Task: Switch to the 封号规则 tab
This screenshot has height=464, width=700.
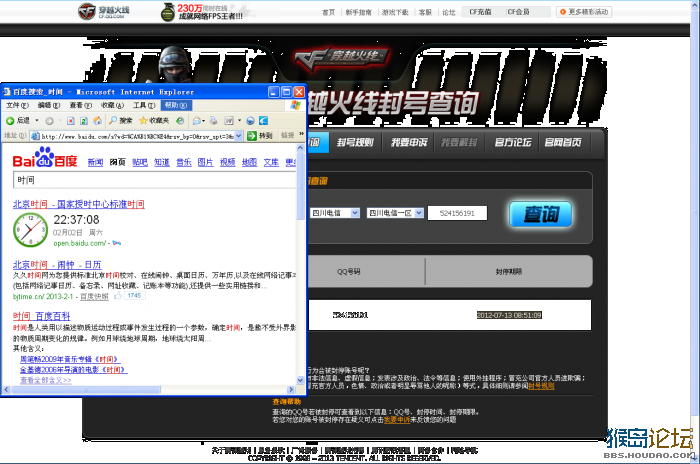Action: [355, 142]
